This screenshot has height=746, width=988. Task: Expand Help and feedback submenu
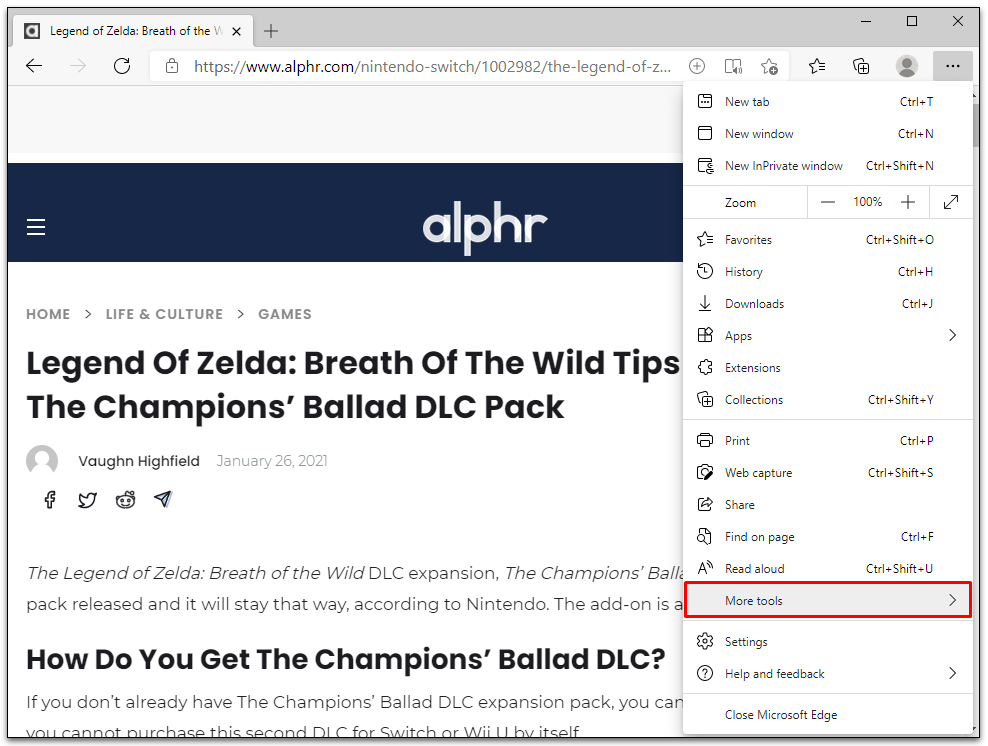[828, 674]
